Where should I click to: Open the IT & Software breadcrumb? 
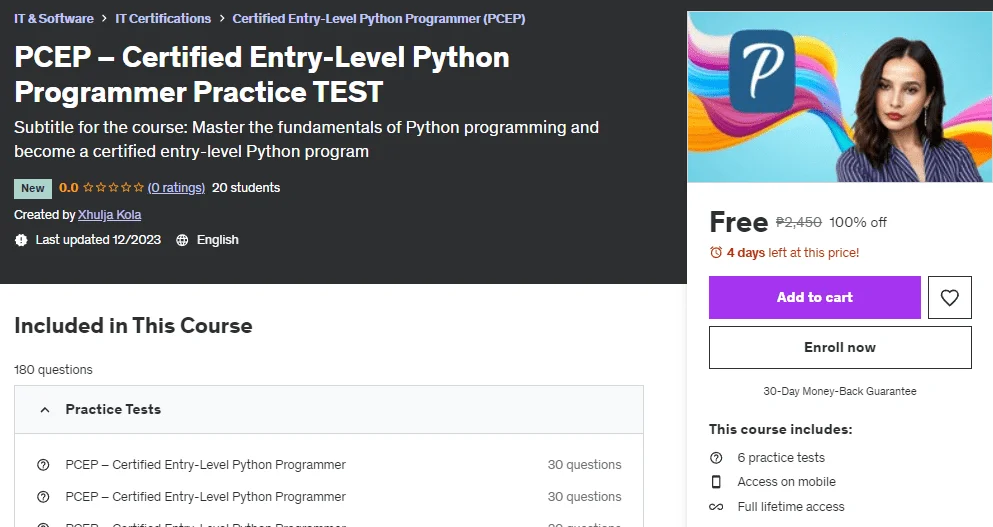tap(54, 18)
